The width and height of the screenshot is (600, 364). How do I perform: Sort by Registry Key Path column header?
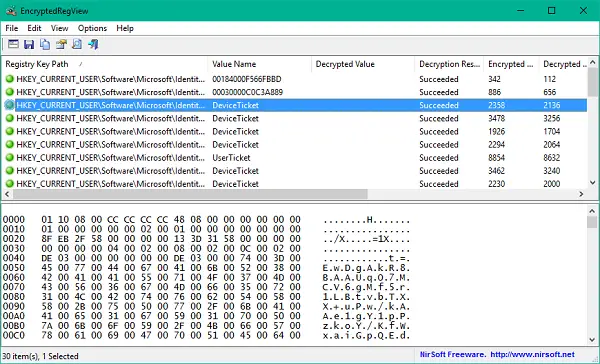[104, 64]
